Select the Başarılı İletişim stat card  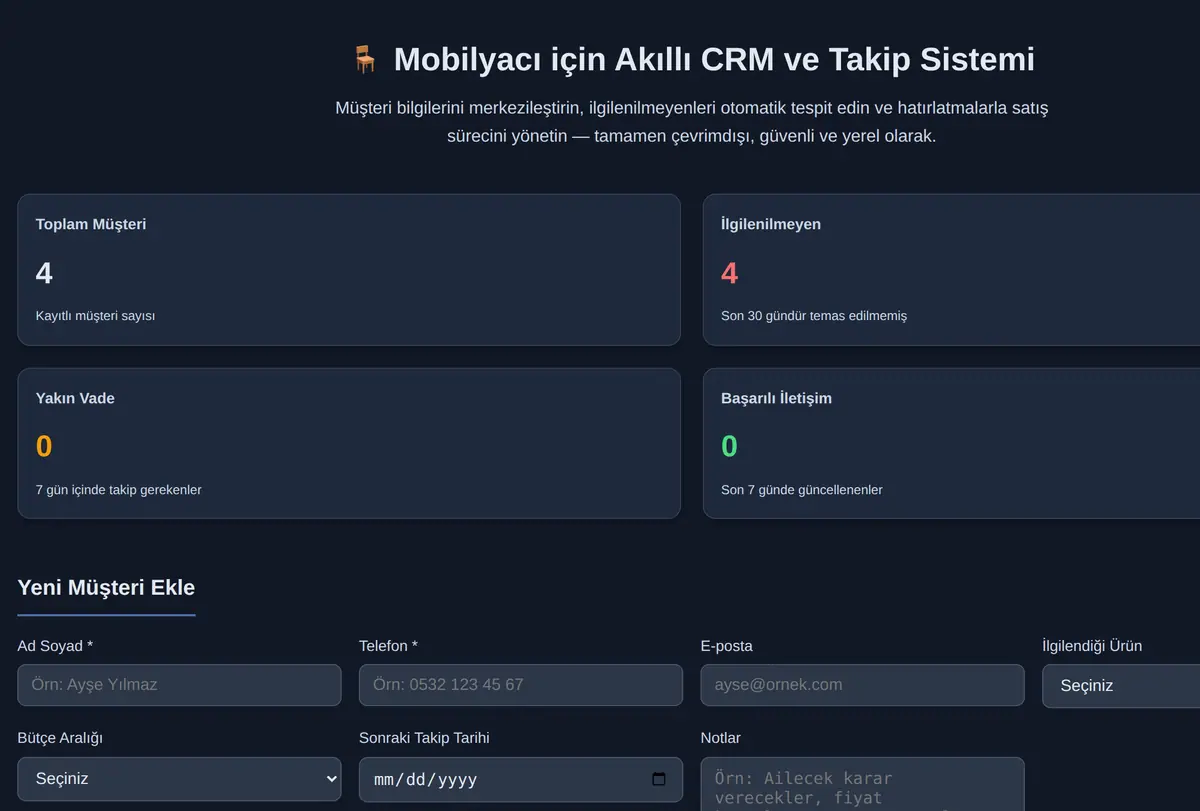(951, 443)
